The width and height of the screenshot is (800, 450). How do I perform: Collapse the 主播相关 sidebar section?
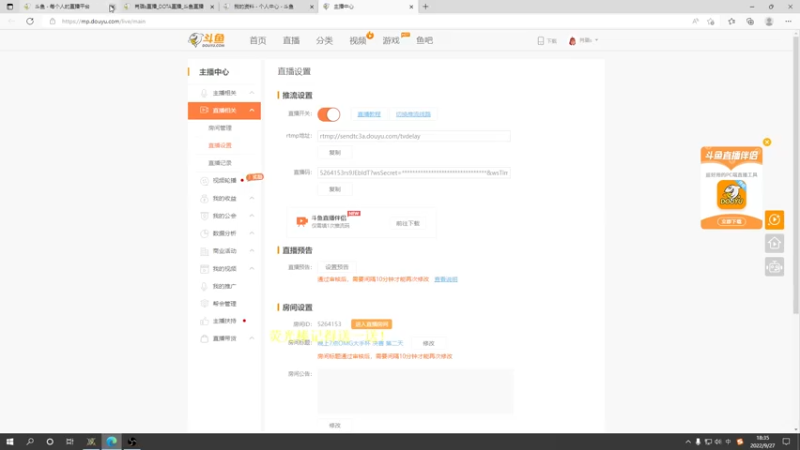pos(252,93)
